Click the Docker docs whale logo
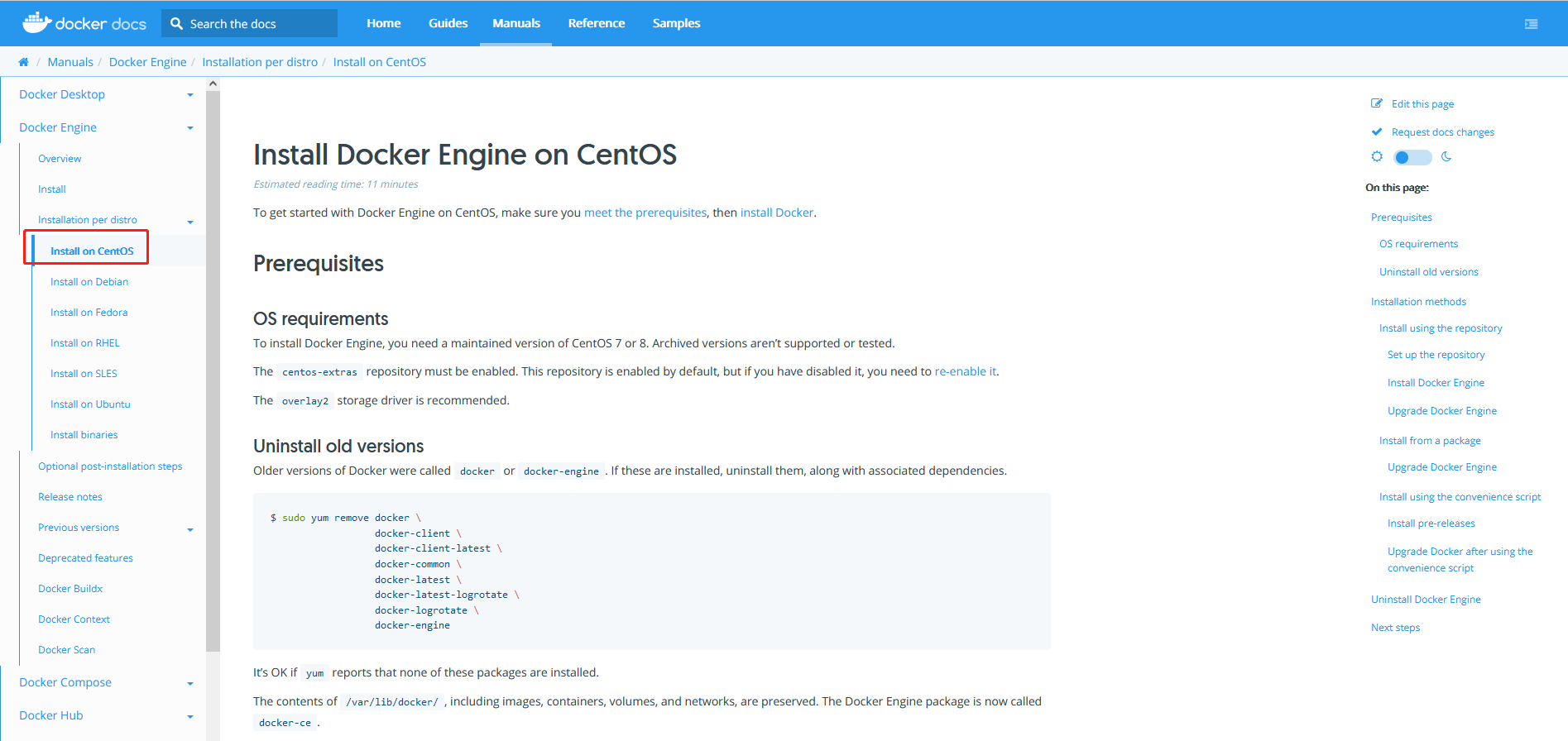This screenshot has width=1568, height=741. point(84,23)
